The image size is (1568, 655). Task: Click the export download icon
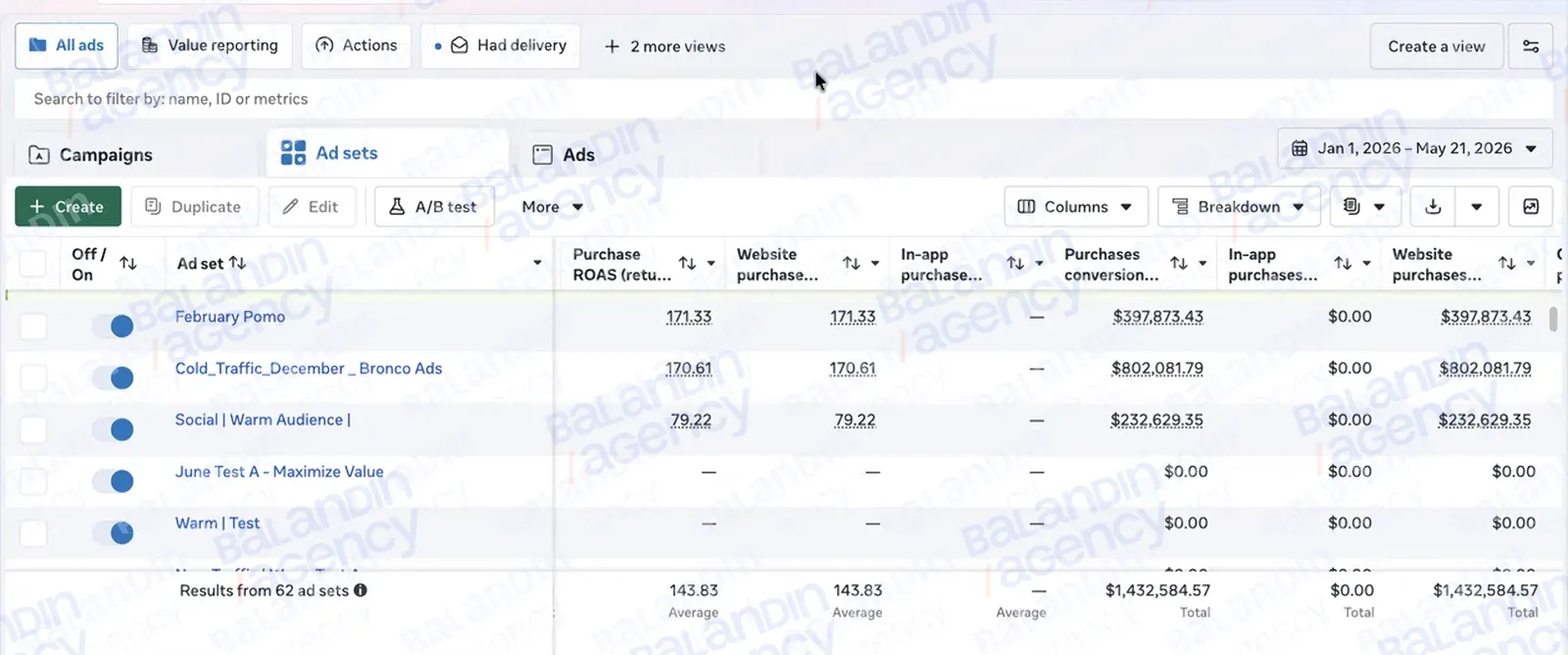pos(1433,207)
